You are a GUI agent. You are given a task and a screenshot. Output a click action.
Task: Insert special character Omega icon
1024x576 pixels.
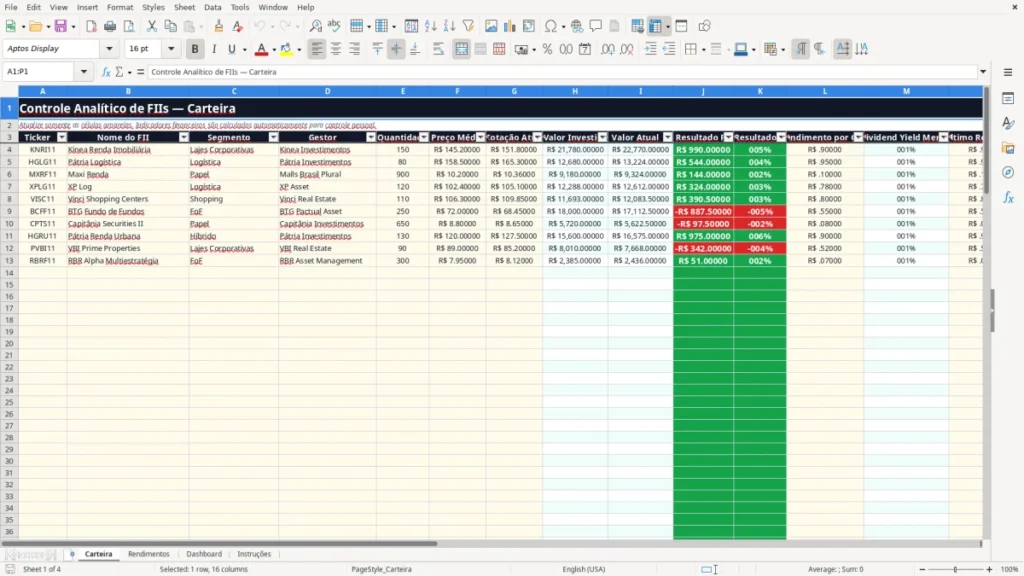[x=551, y=26]
